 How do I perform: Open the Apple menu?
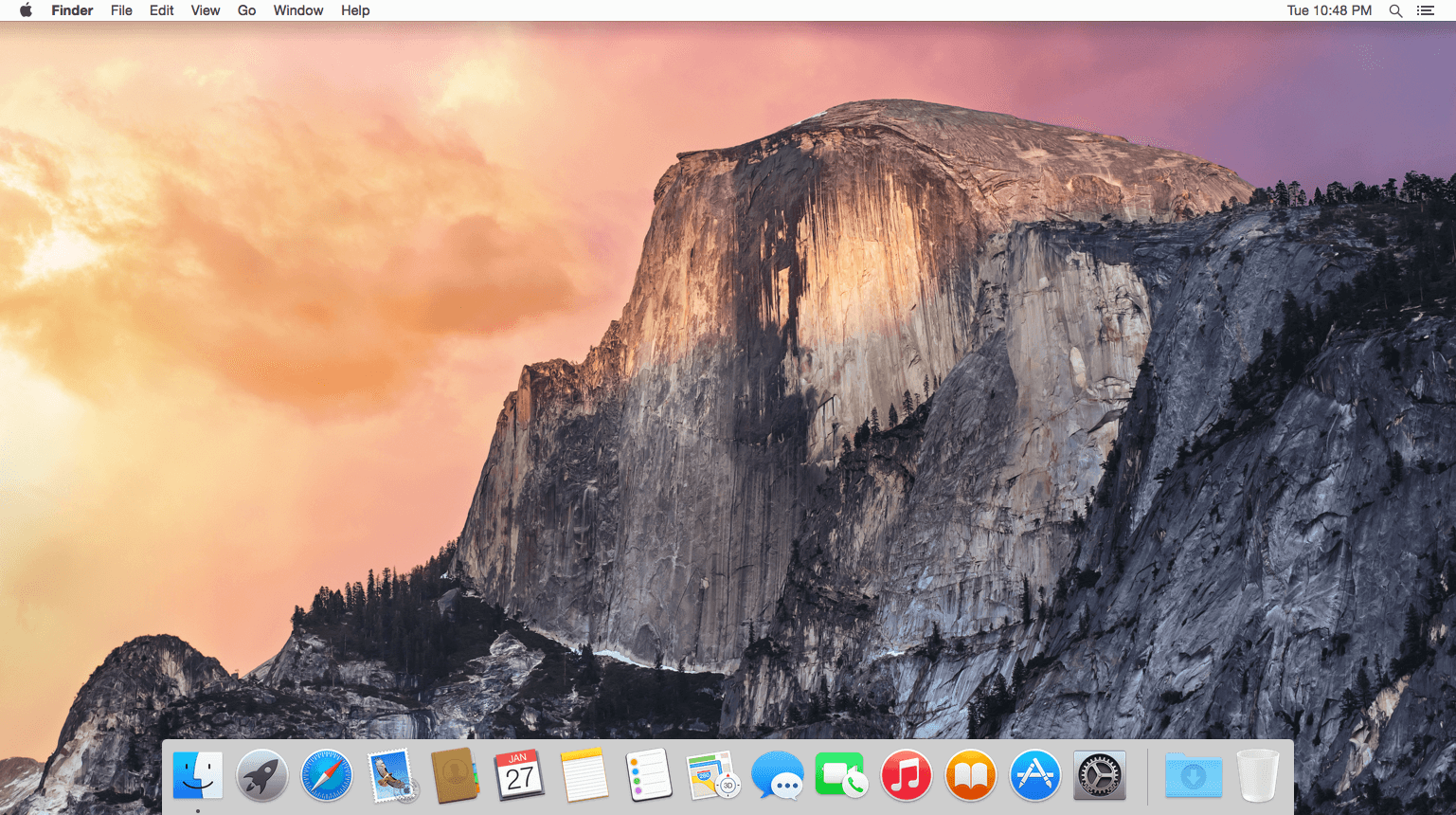26,10
